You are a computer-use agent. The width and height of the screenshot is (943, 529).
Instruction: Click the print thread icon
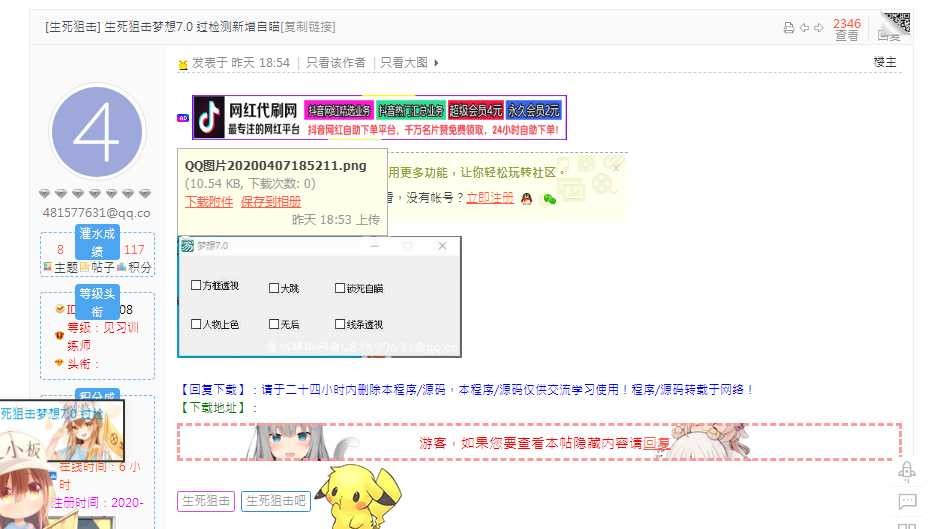coord(788,28)
